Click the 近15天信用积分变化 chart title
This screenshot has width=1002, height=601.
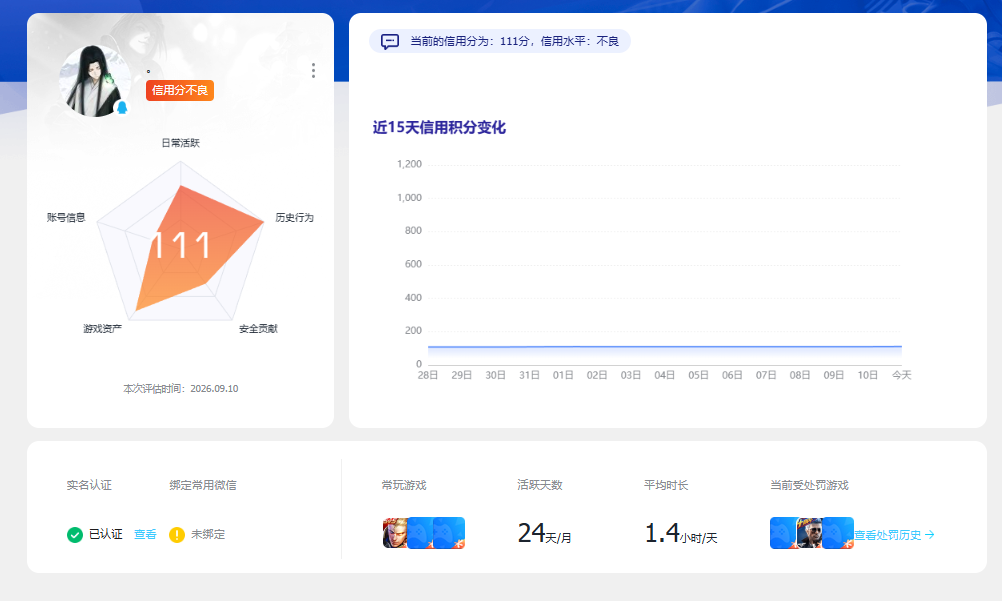coord(439,127)
